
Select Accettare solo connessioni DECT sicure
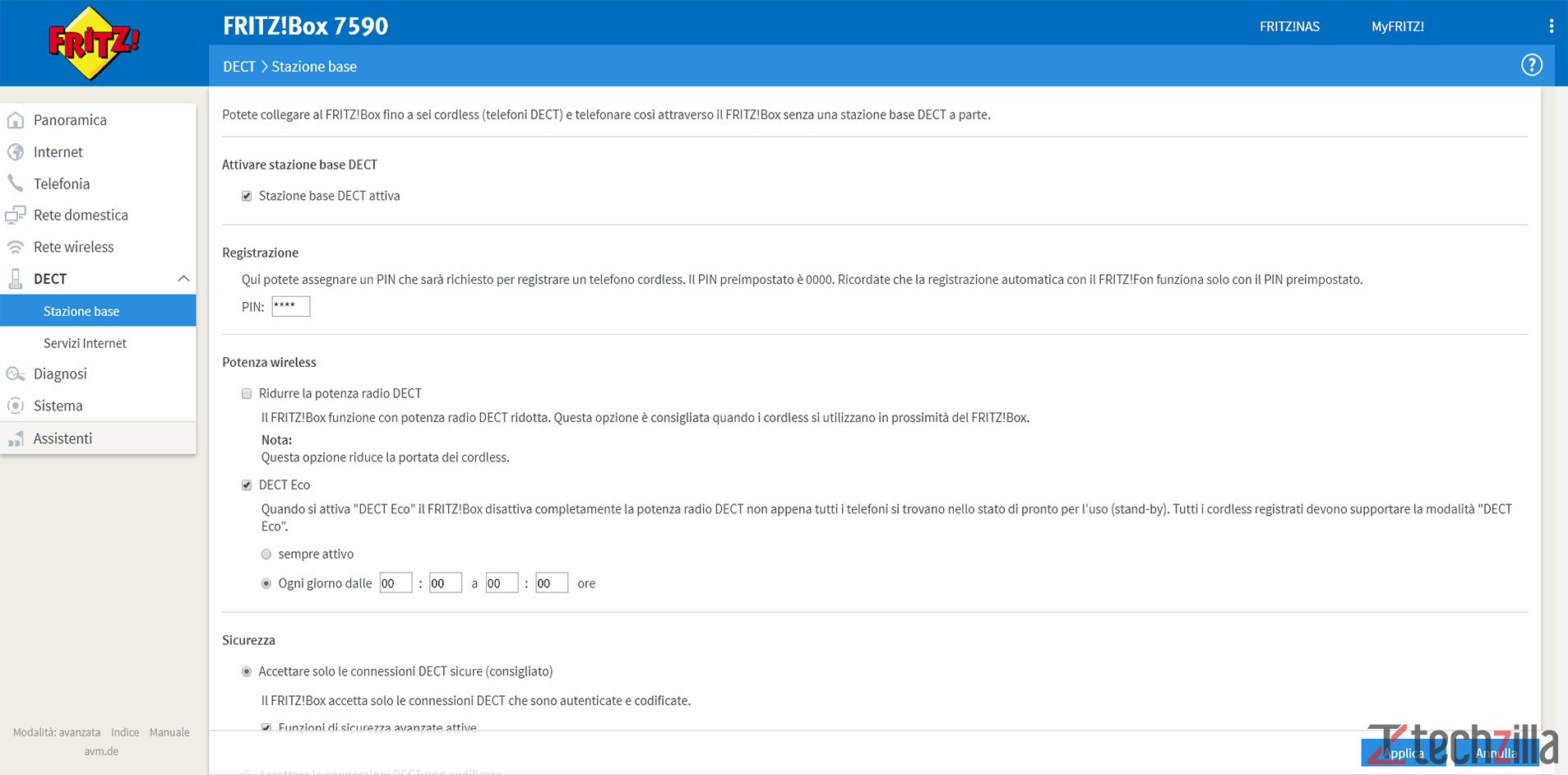(x=247, y=671)
